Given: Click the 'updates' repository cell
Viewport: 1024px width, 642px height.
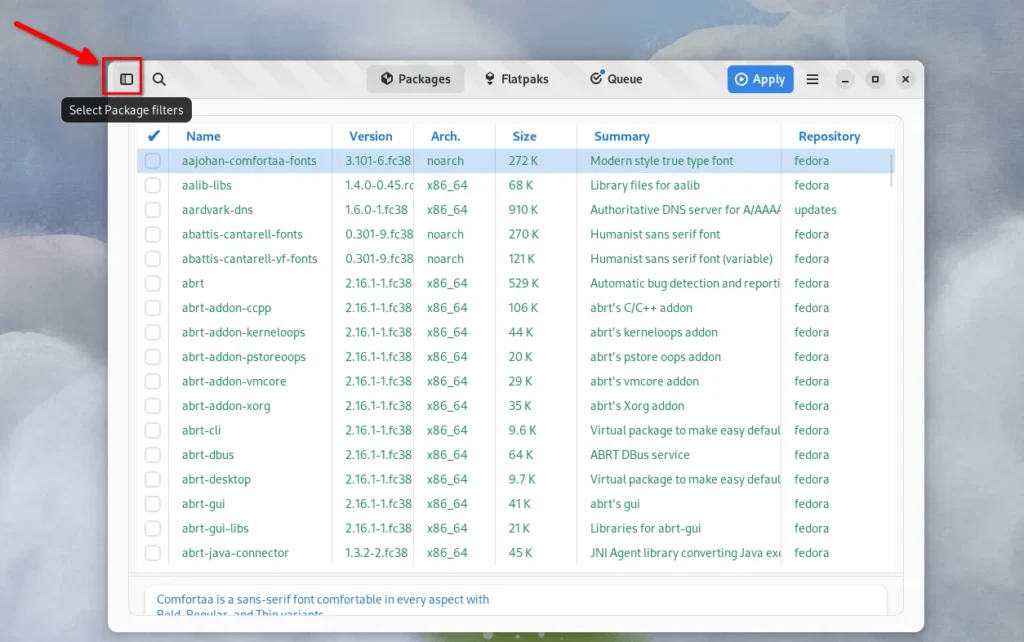Looking at the screenshot, I should pos(815,210).
